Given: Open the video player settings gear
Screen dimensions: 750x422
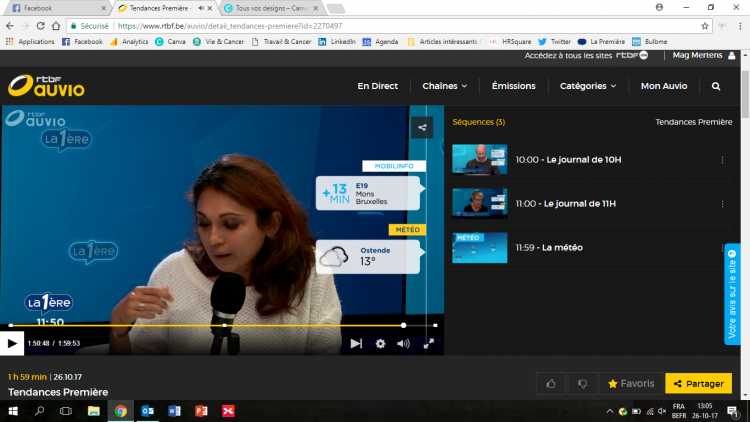Looking at the screenshot, I should (x=380, y=343).
